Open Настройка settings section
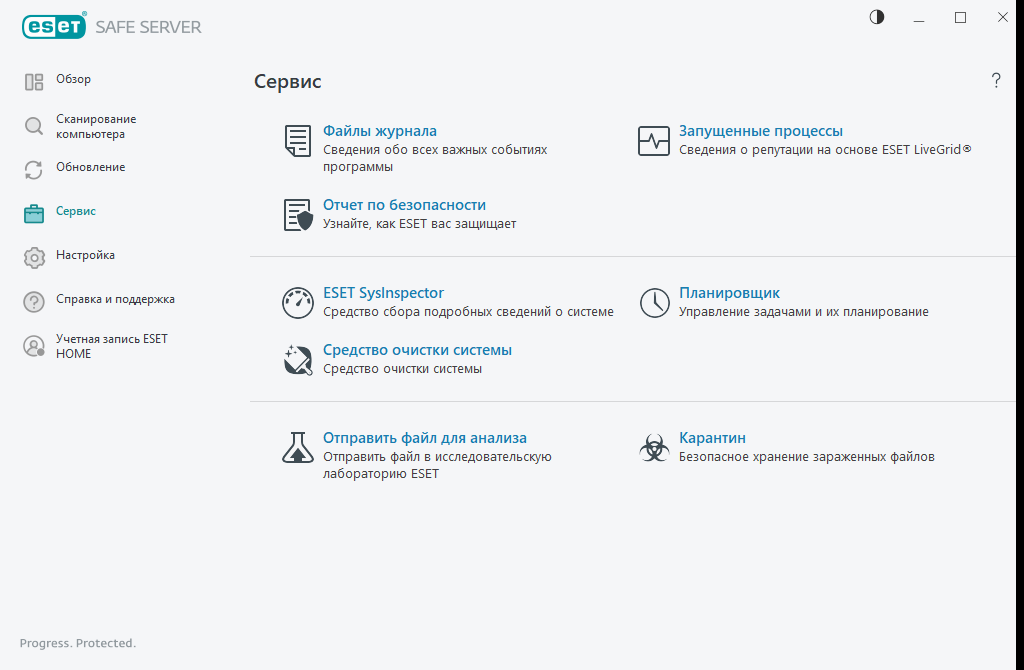The width and height of the screenshot is (1024, 670). click(85, 256)
